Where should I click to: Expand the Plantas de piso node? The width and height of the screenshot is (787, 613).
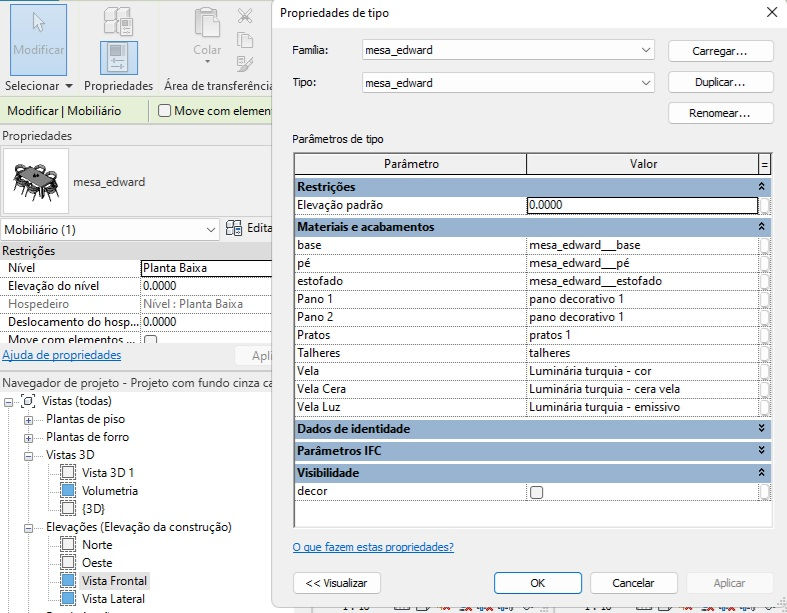point(29,420)
